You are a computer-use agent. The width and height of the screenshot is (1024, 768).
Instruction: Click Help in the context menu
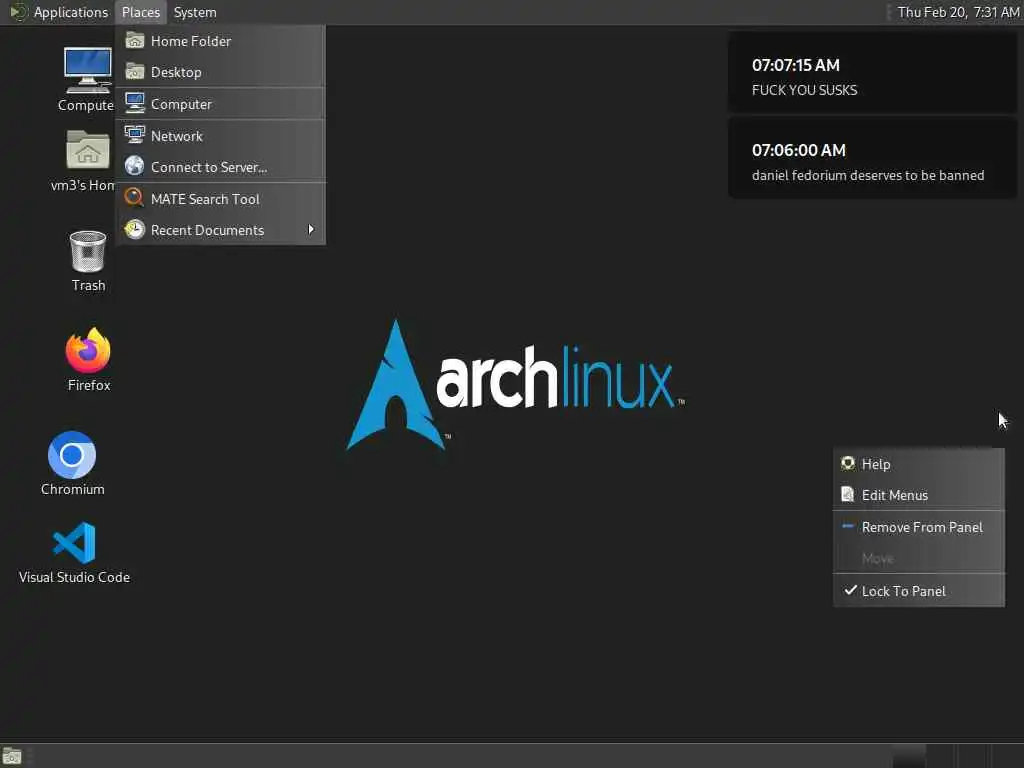(919, 464)
